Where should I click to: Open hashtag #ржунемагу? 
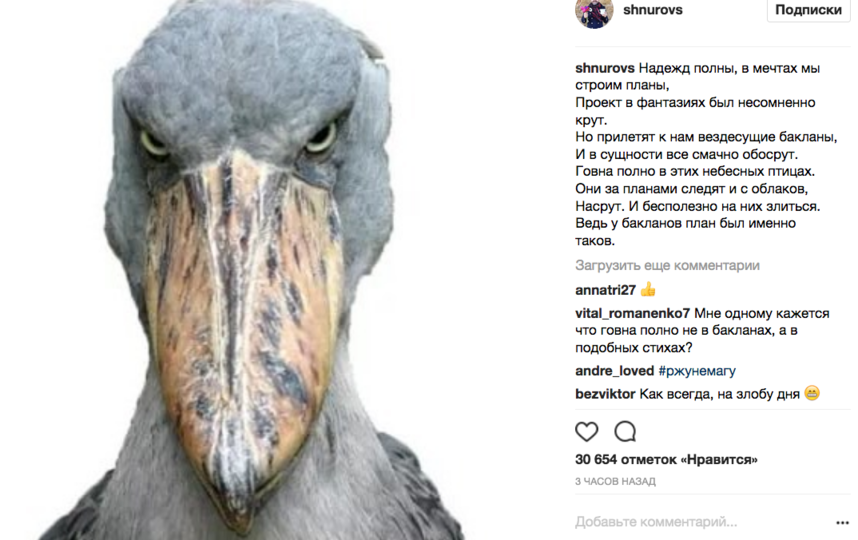coord(697,371)
